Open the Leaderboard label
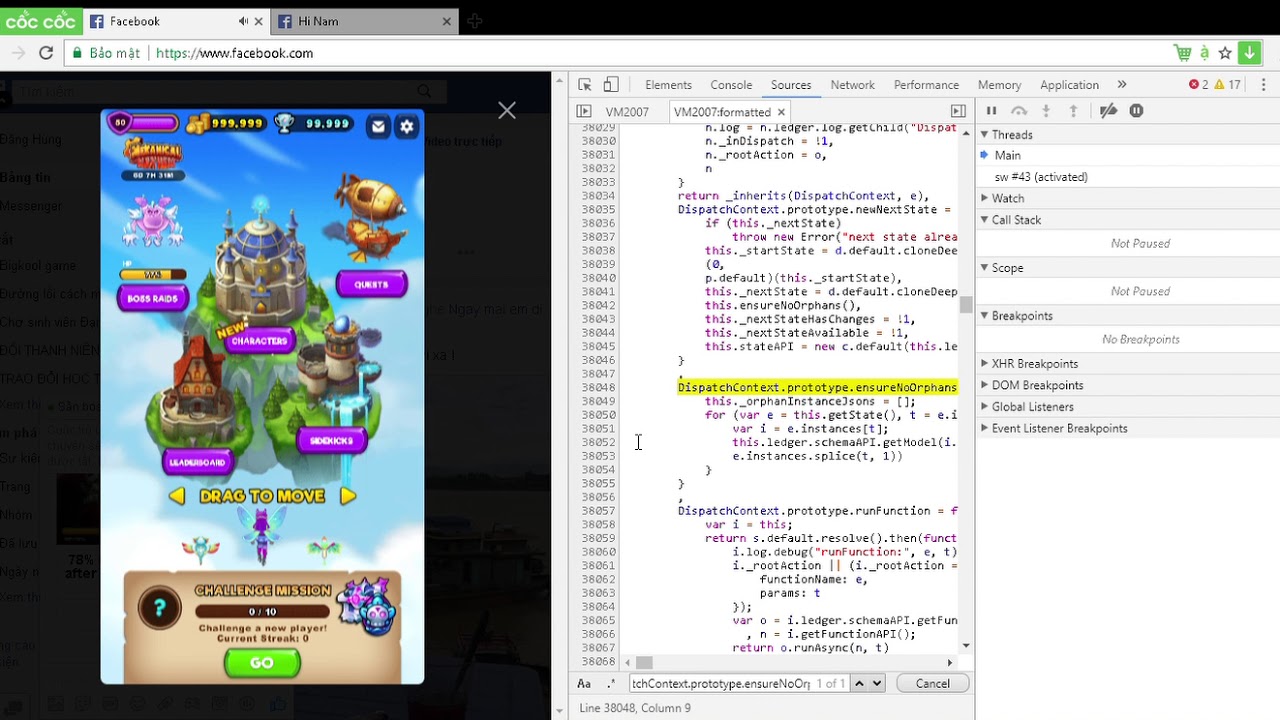Image resolution: width=1280 pixels, height=720 pixels. tap(198, 462)
